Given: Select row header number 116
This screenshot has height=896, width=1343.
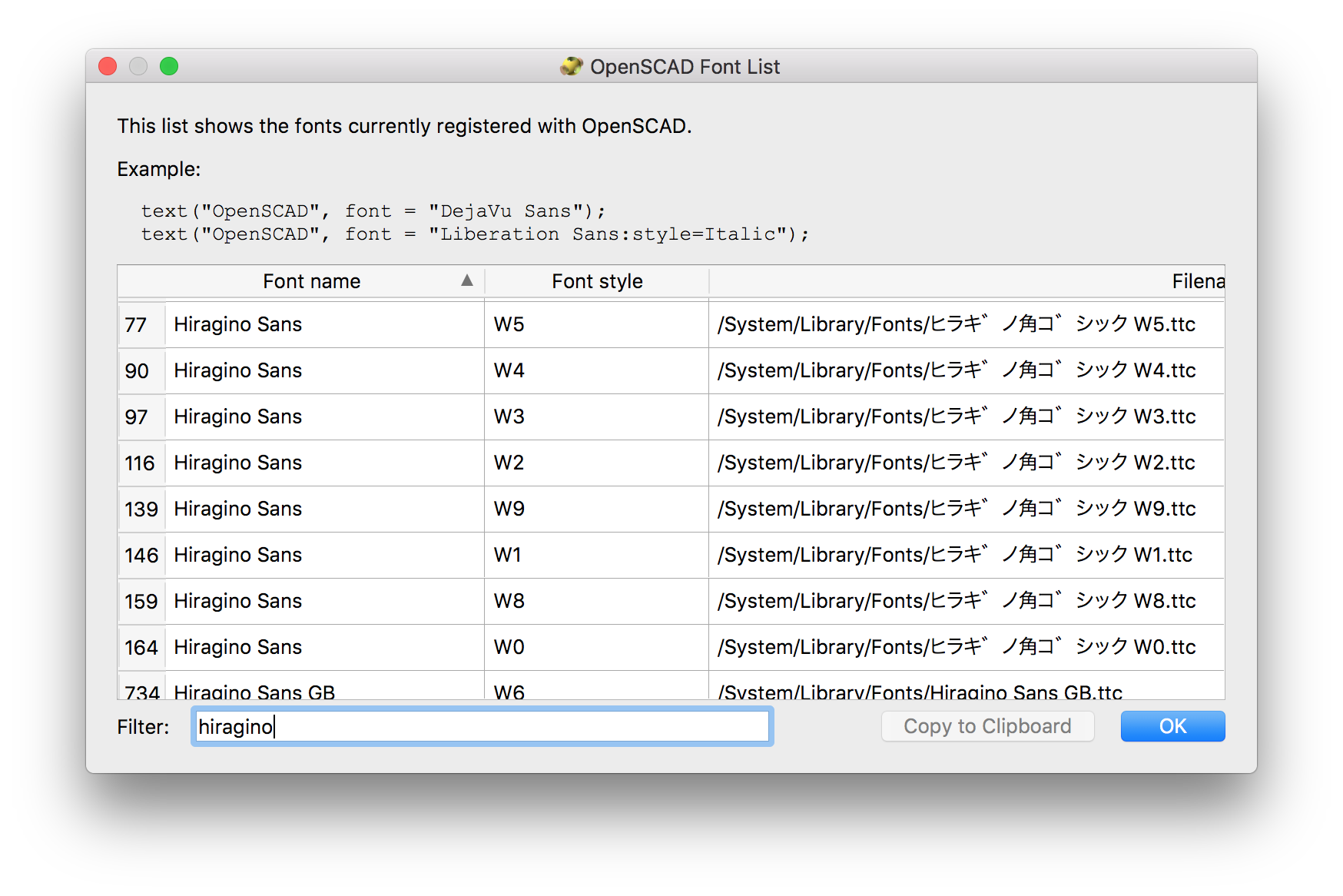Looking at the screenshot, I should (141, 463).
